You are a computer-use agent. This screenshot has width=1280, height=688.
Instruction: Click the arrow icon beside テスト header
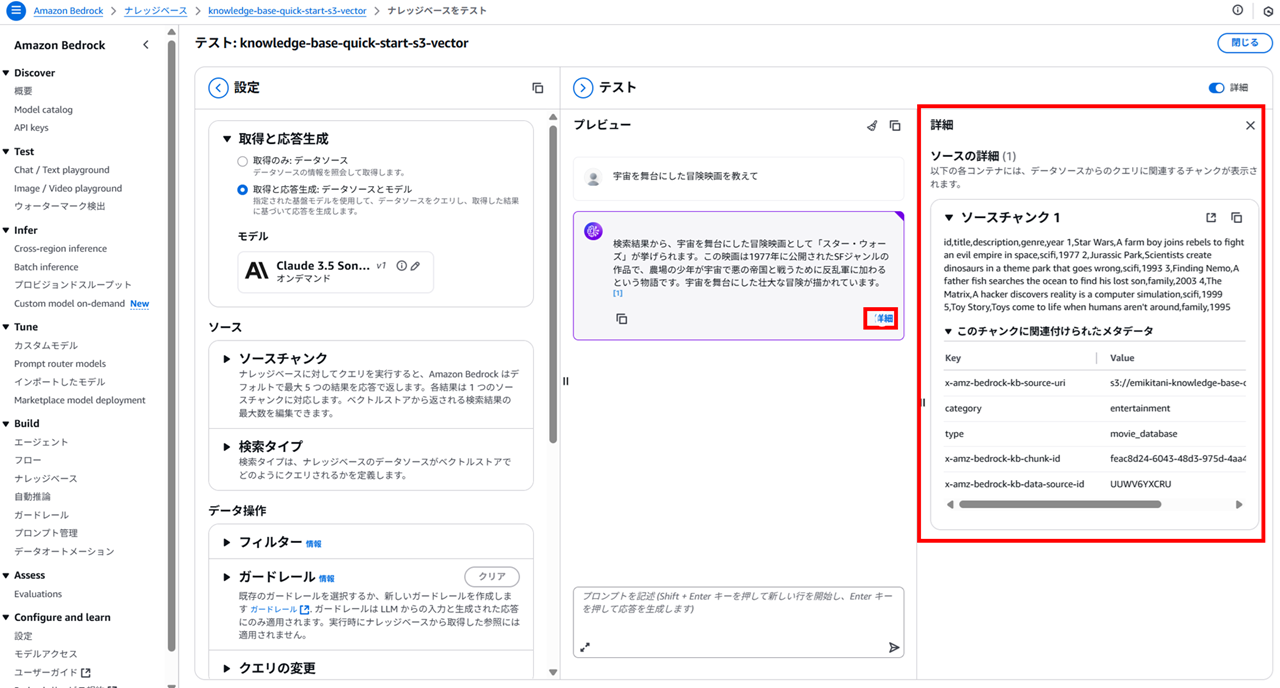(x=583, y=88)
